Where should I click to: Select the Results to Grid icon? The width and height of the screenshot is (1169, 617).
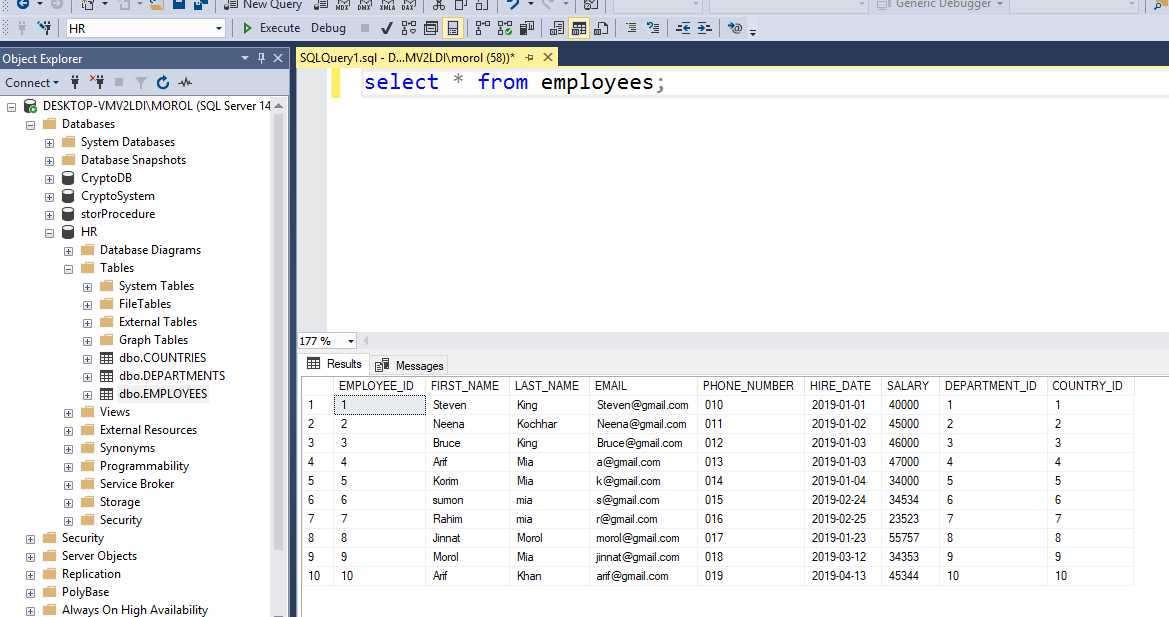[x=578, y=27]
